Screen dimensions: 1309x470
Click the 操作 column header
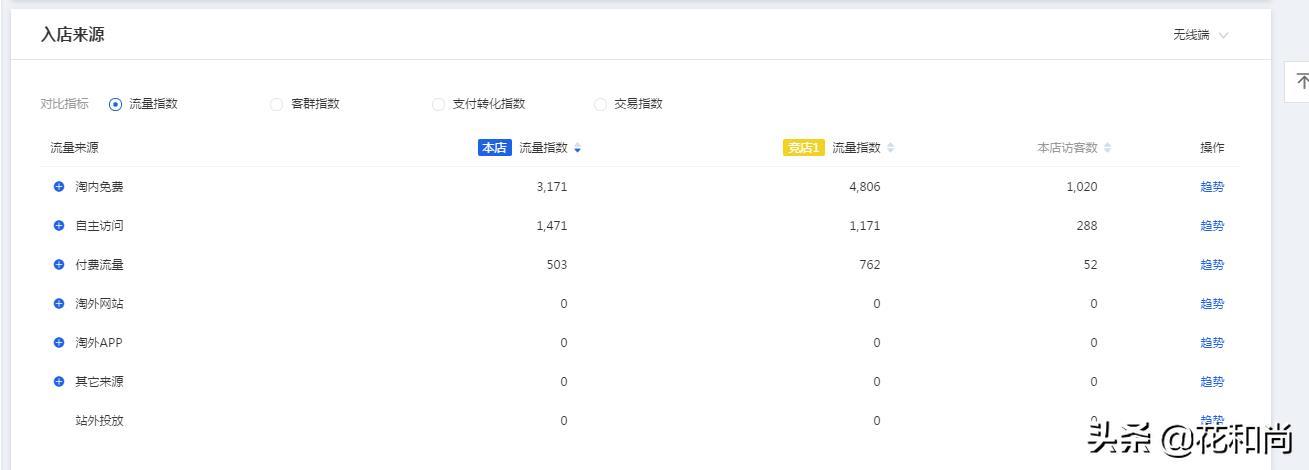(x=1212, y=148)
